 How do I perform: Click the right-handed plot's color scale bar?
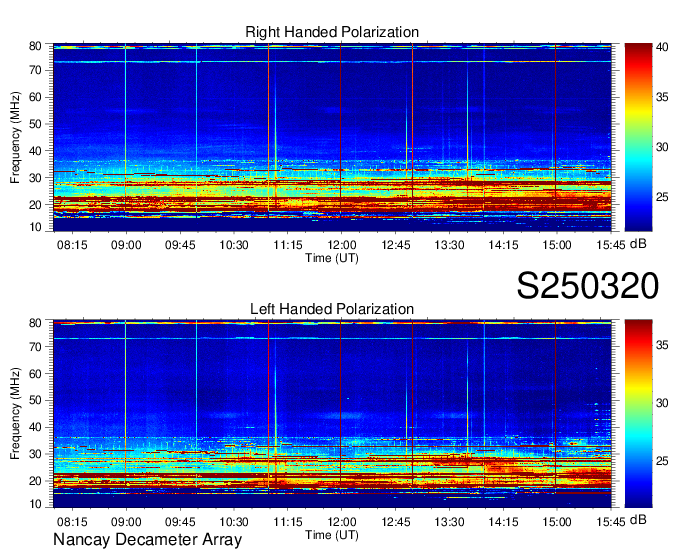click(638, 137)
